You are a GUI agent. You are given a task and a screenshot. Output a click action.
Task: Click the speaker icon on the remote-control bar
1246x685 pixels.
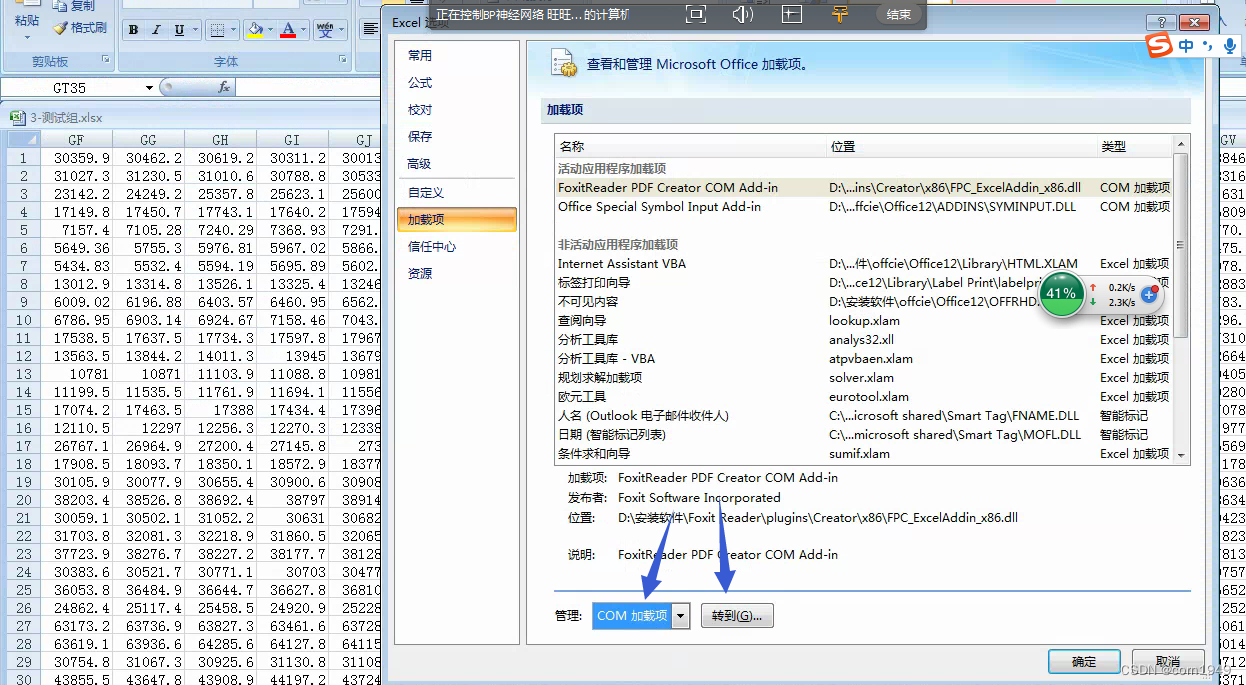(742, 14)
